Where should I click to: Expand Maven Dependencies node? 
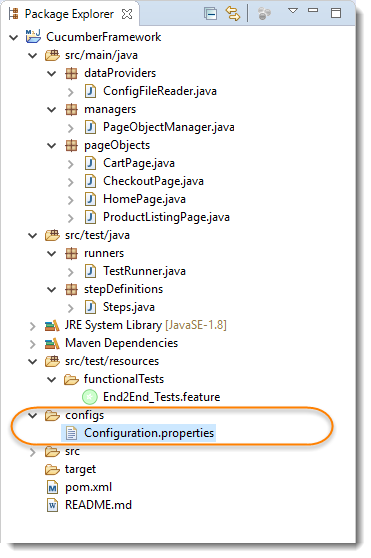33,343
